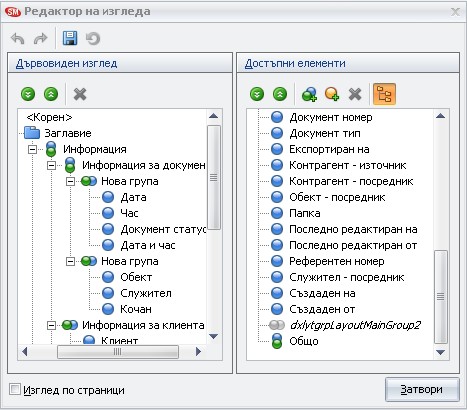Image resolution: width=467 pixels, height=410 pixels.
Task: Click the redo arrow in top toolbar
Action: pos(40,39)
